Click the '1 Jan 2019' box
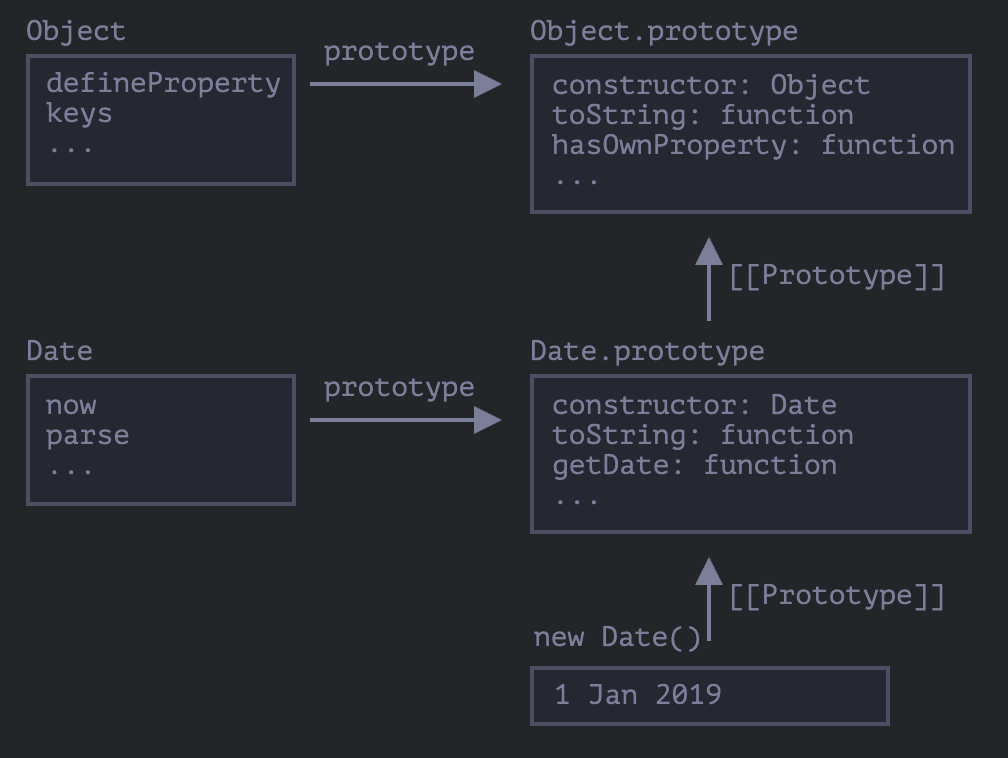The width and height of the screenshot is (1008, 758). pyautogui.click(x=709, y=695)
